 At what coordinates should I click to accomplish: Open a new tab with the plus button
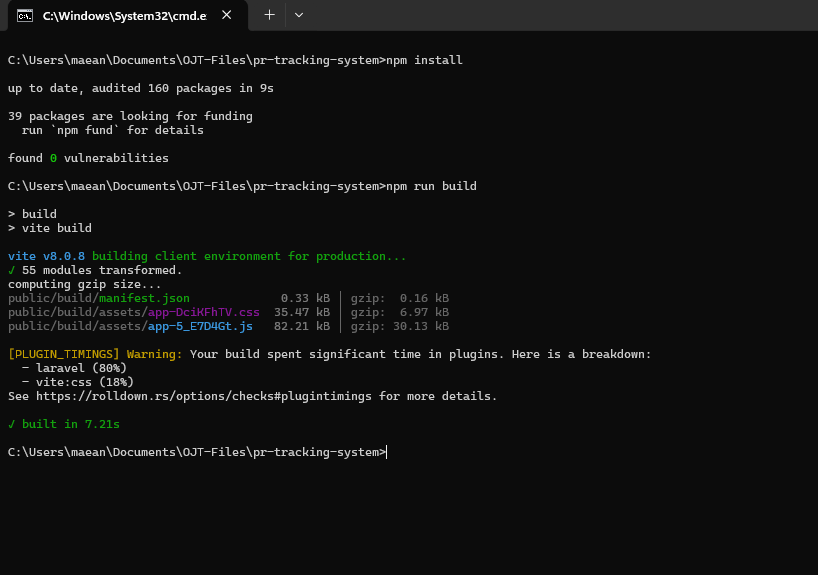tap(269, 15)
